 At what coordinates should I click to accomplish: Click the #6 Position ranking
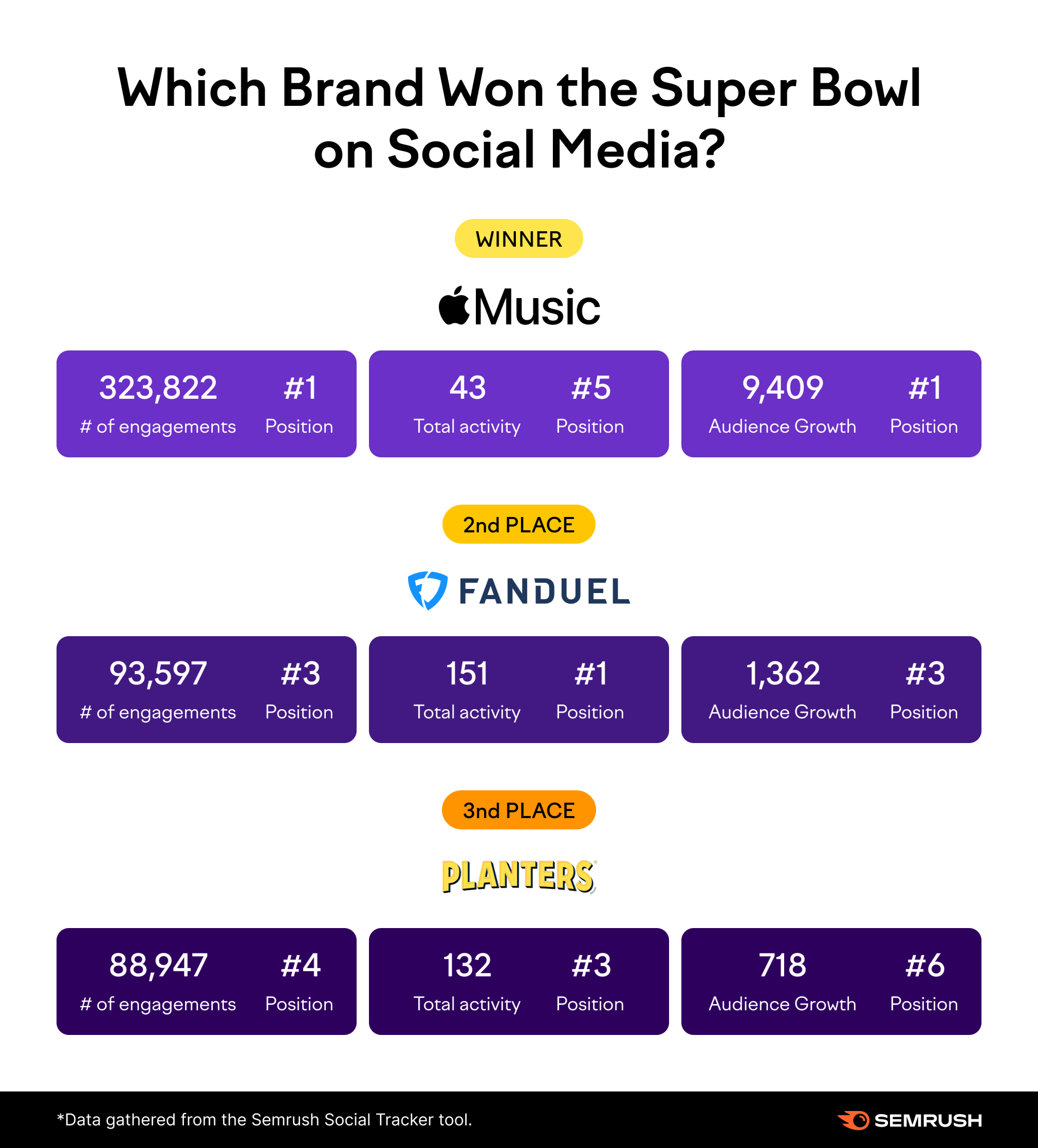pos(924,965)
